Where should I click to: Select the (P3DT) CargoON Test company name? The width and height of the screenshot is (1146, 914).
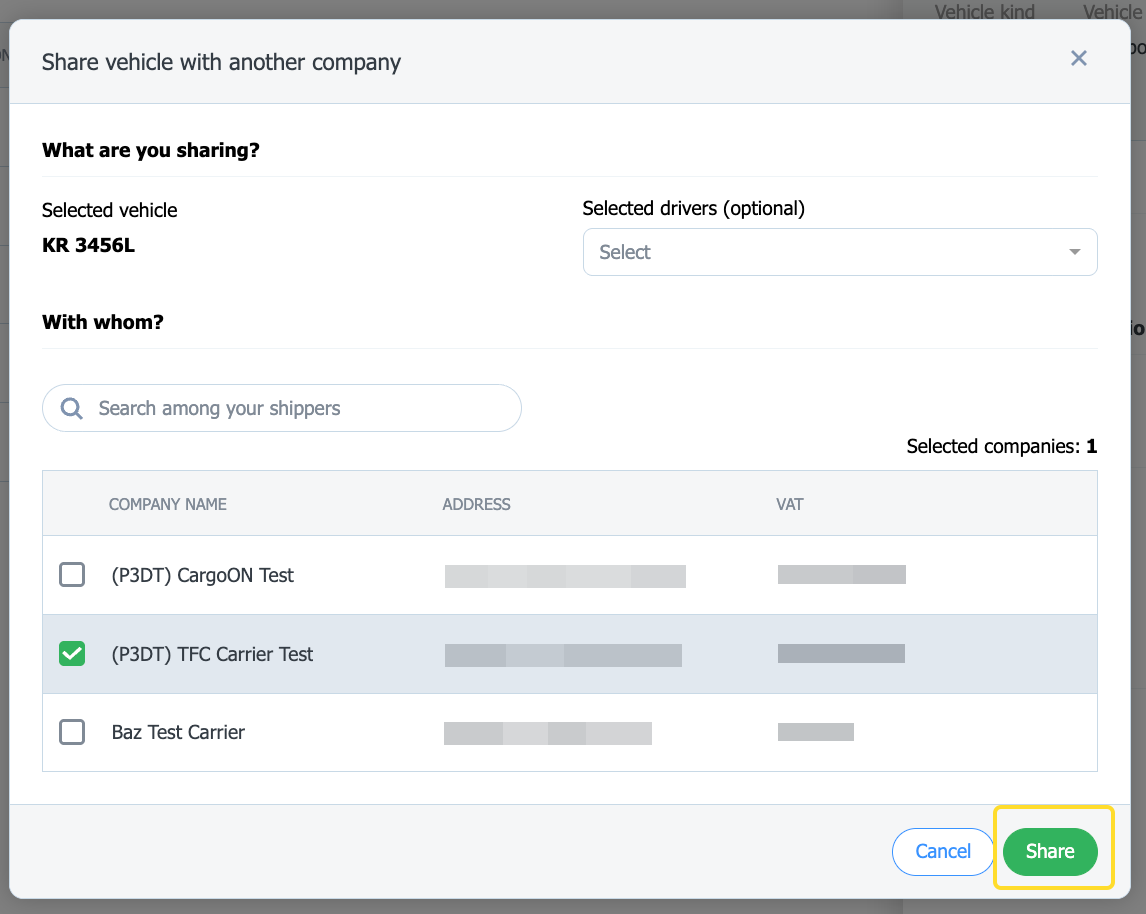(203, 575)
